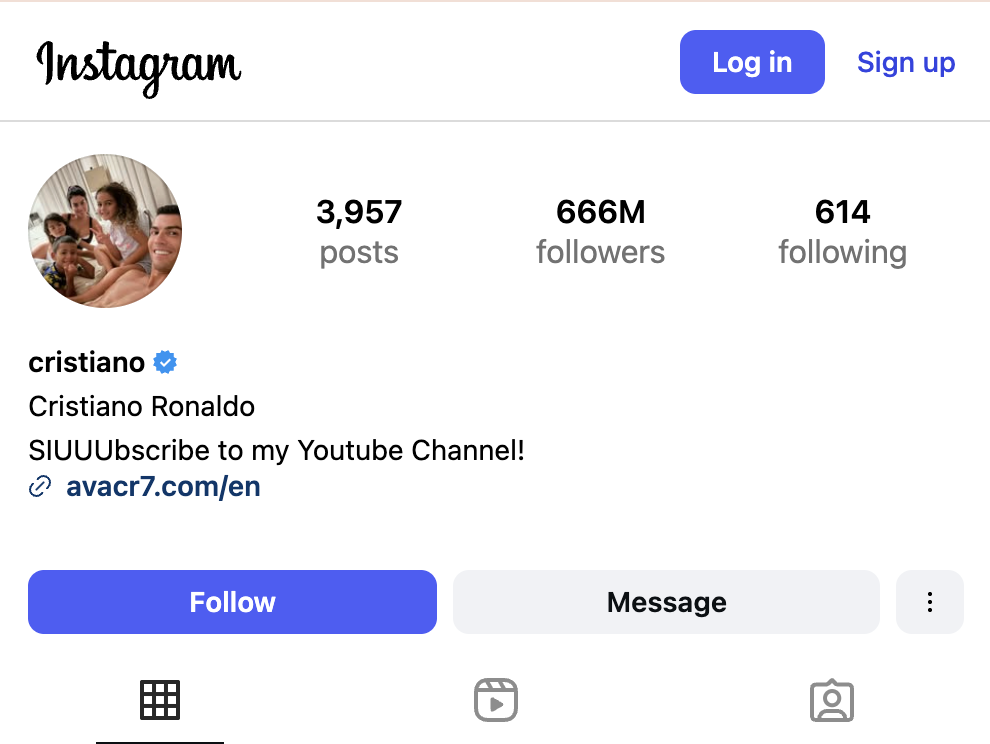Follow the cristiano account
The width and height of the screenshot is (990, 744).
[232, 602]
